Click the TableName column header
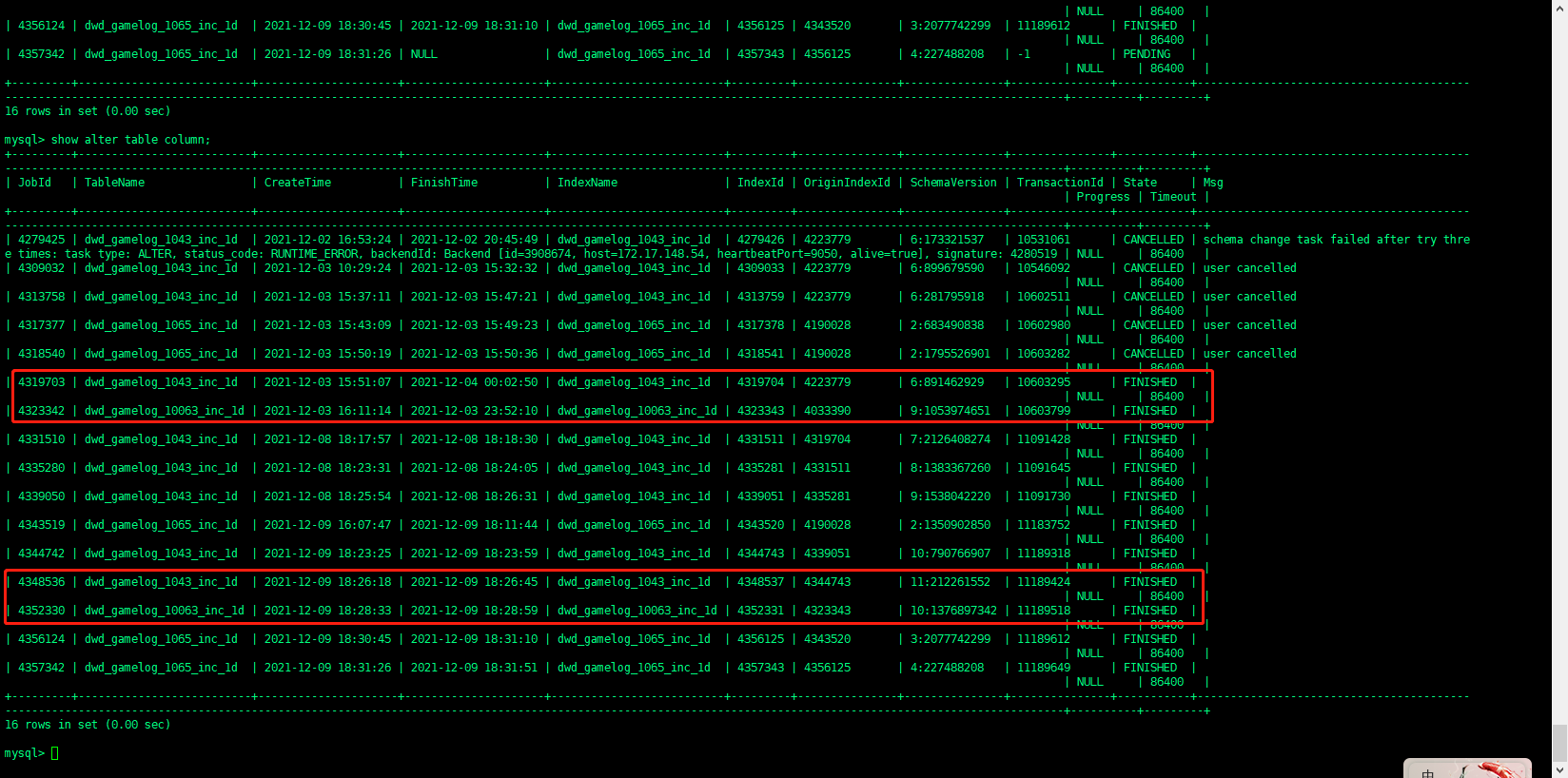This screenshot has width=1568, height=778. coord(114,183)
